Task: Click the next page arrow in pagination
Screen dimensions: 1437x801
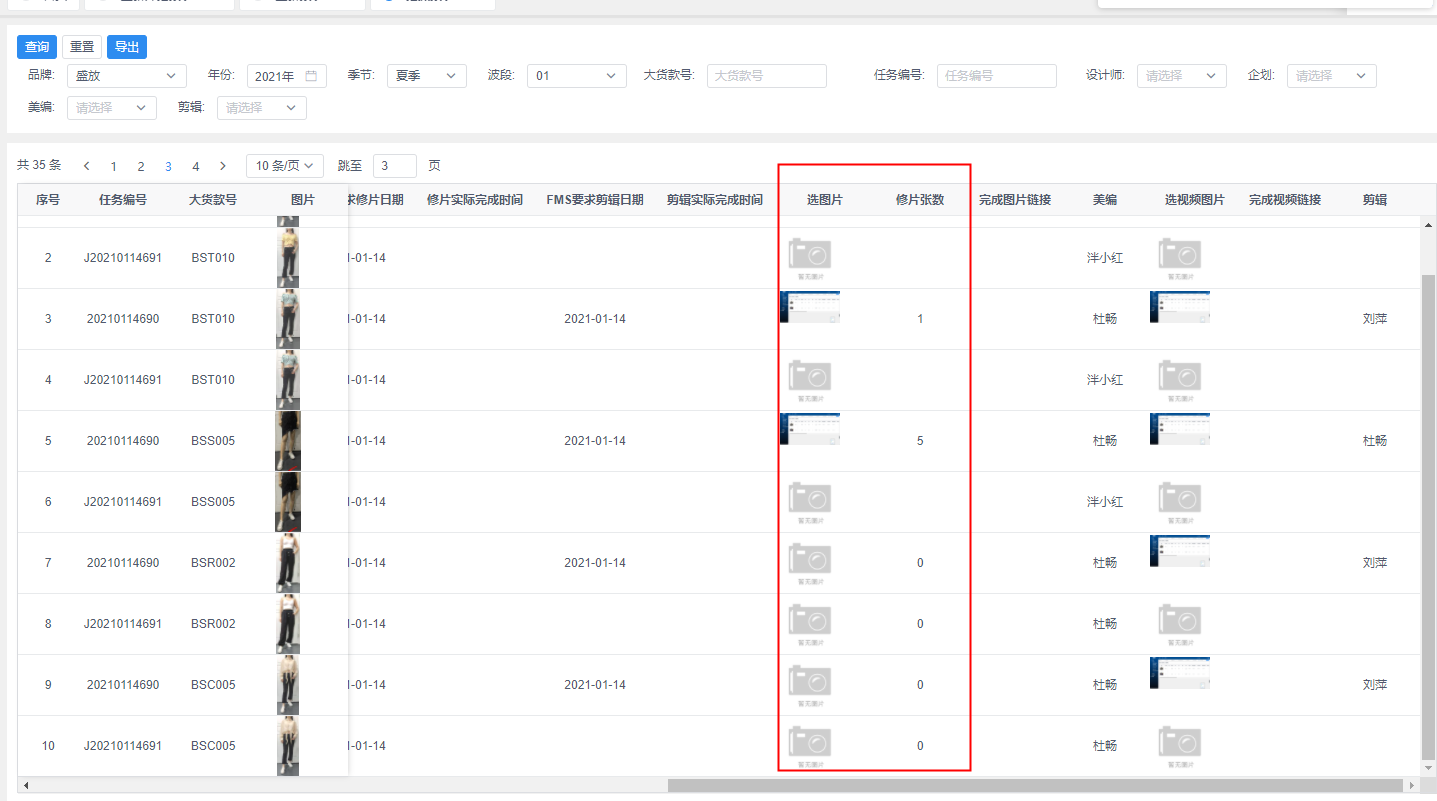Action: pos(223,166)
